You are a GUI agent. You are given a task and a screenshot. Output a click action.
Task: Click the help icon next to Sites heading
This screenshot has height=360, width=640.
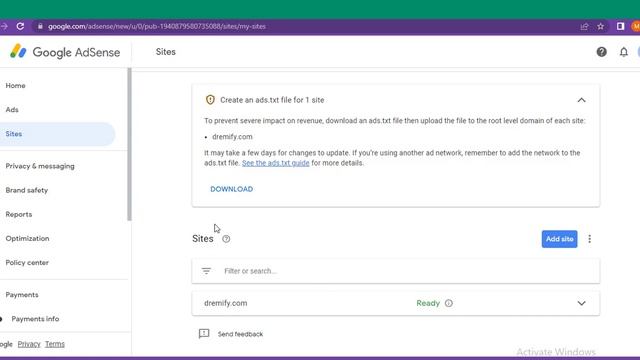(226, 239)
